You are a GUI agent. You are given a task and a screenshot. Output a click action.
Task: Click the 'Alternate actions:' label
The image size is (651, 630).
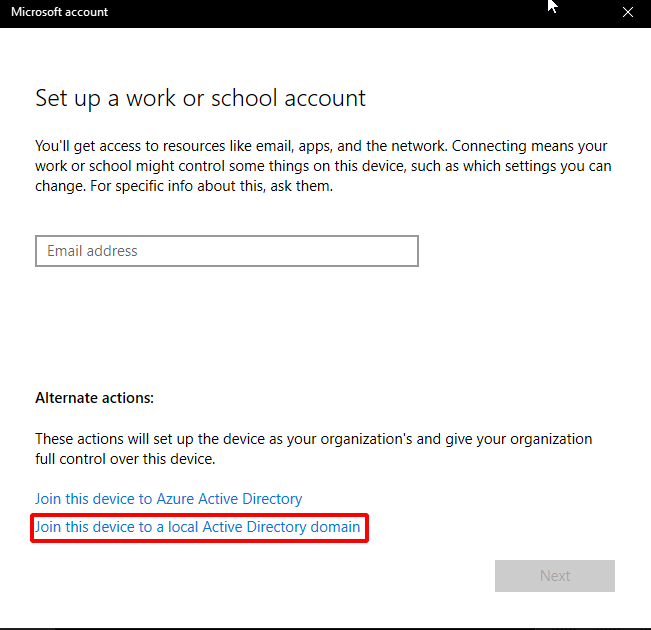[x=95, y=398]
